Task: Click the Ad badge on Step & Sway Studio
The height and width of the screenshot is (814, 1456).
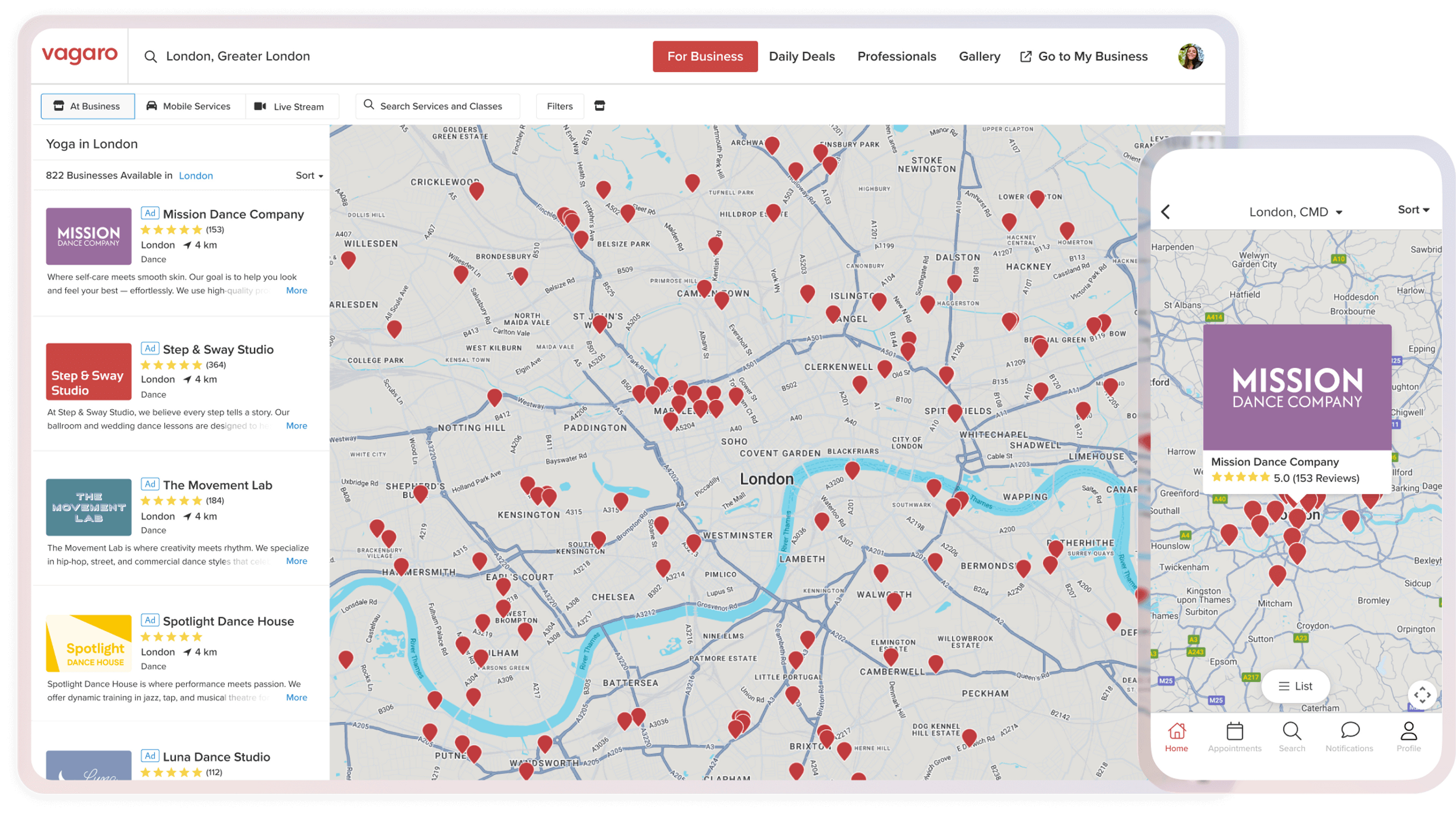Action: pos(150,348)
